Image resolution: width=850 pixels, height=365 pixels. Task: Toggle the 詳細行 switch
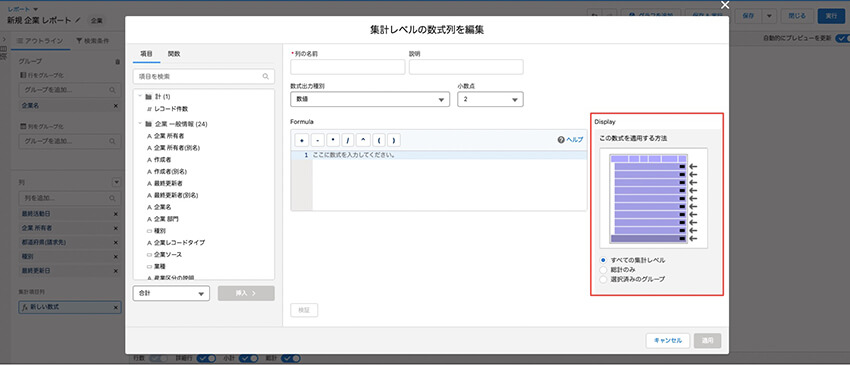coord(207,358)
